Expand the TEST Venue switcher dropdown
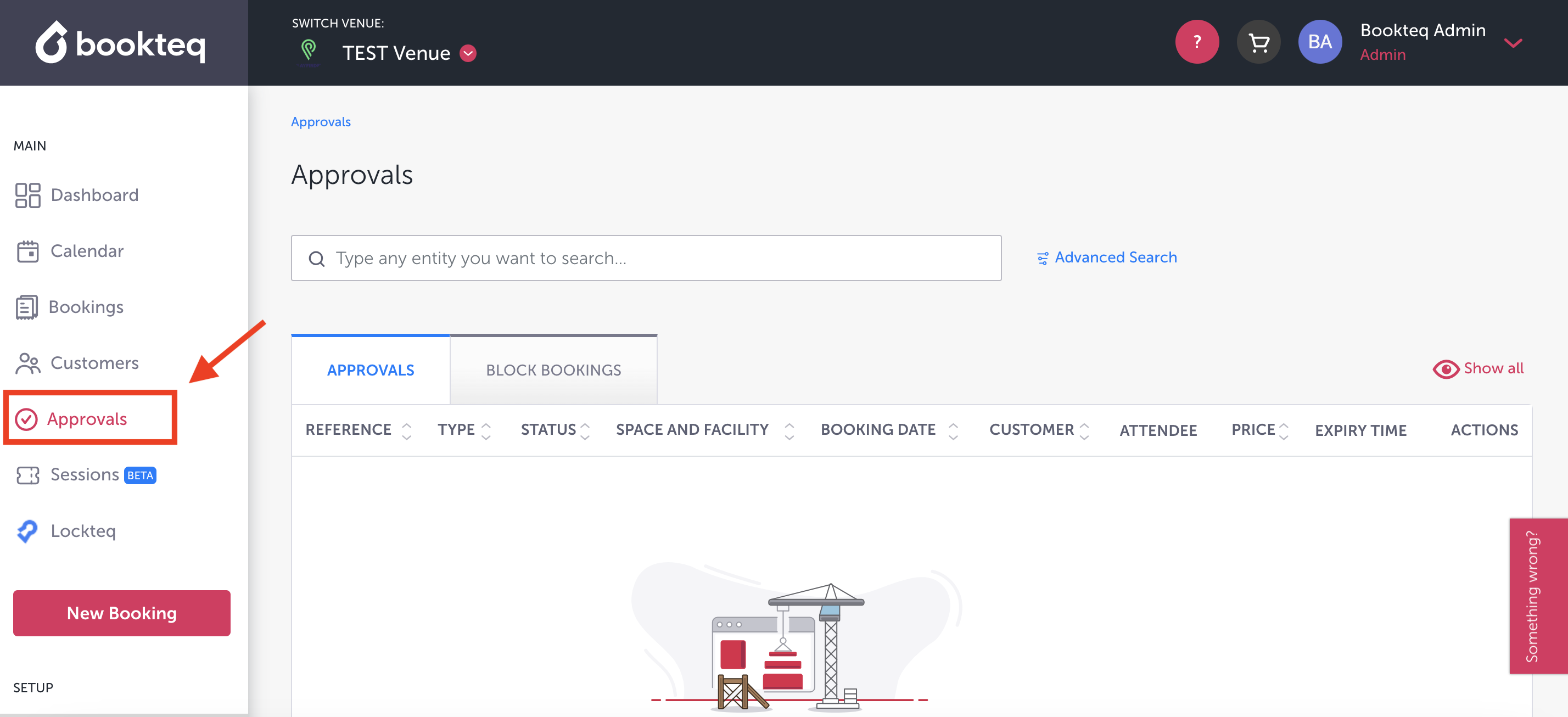Image resolution: width=1568 pixels, height=717 pixels. [467, 54]
